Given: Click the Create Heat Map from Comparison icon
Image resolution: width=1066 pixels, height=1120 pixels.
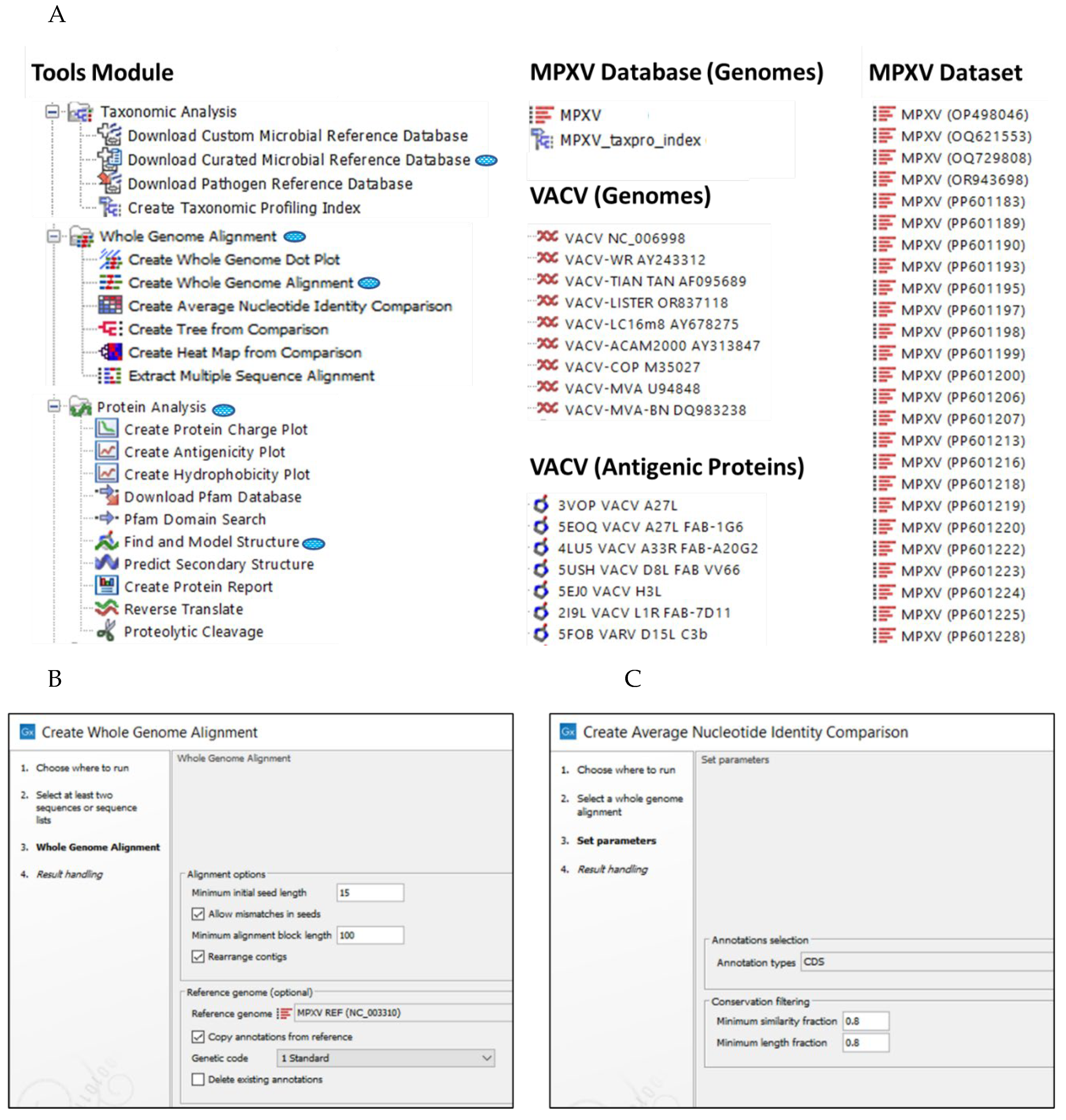Looking at the screenshot, I should [x=110, y=352].
